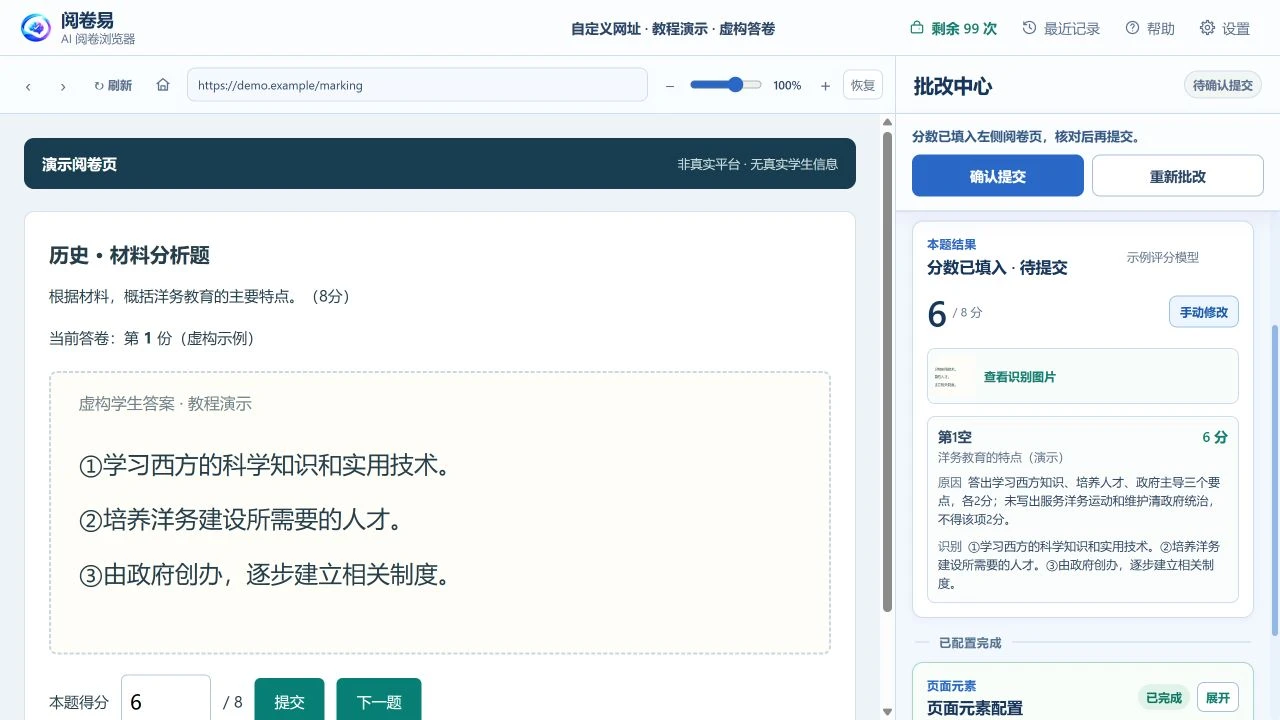The width and height of the screenshot is (1280, 720).
Task: Click the 恢复 zoom reset button
Action: click(x=863, y=85)
